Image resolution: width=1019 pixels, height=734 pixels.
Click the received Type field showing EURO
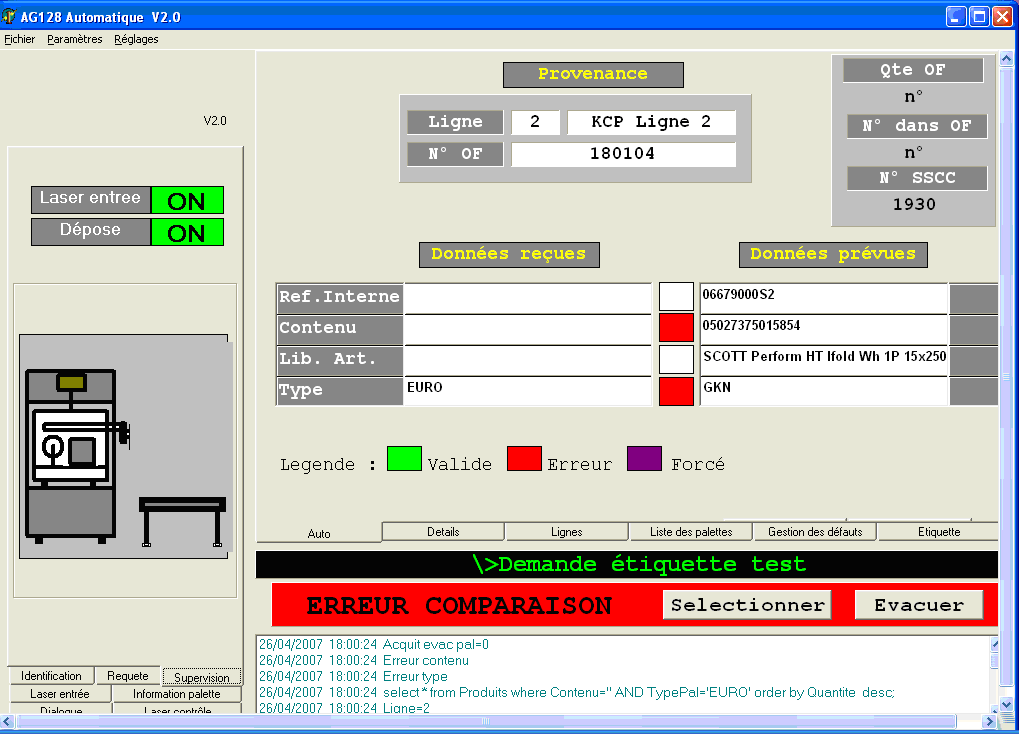[x=528, y=391]
